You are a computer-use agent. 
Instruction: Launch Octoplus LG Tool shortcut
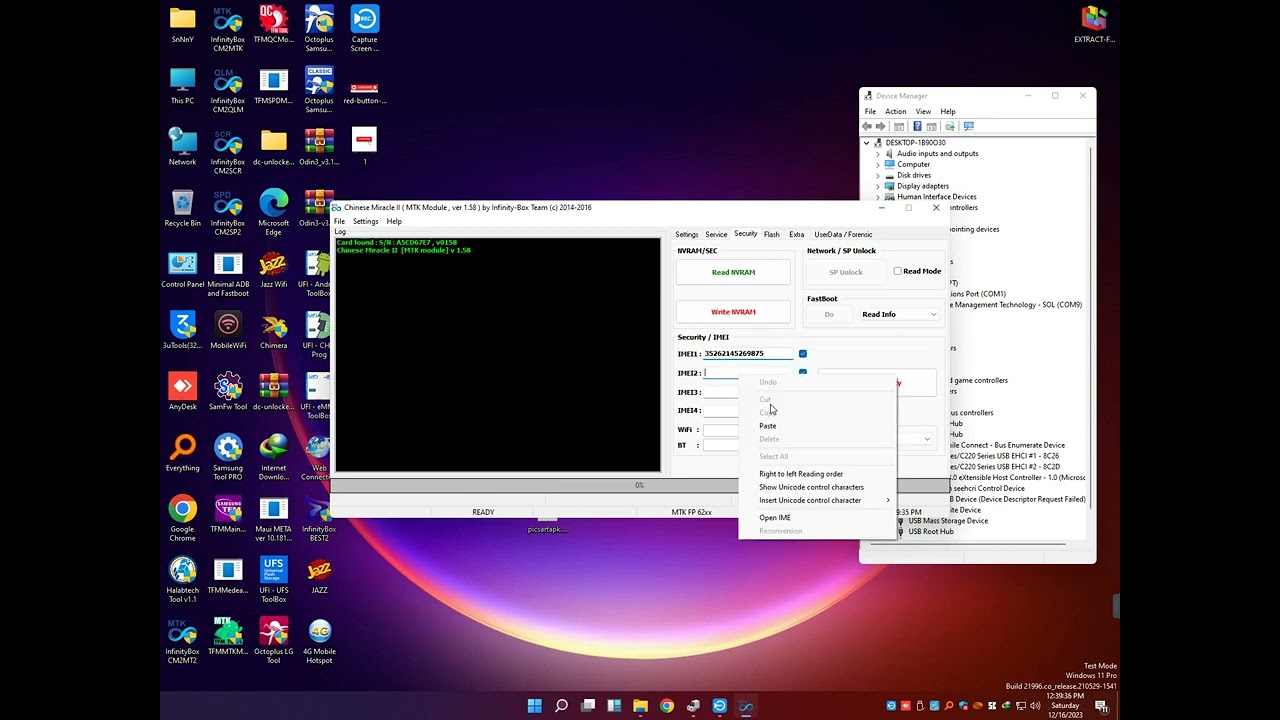273,640
